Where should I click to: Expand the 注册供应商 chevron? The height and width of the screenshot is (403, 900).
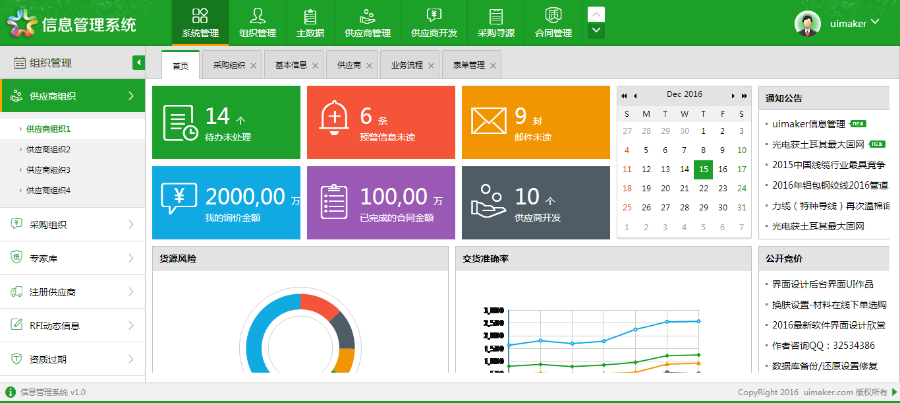(131, 292)
